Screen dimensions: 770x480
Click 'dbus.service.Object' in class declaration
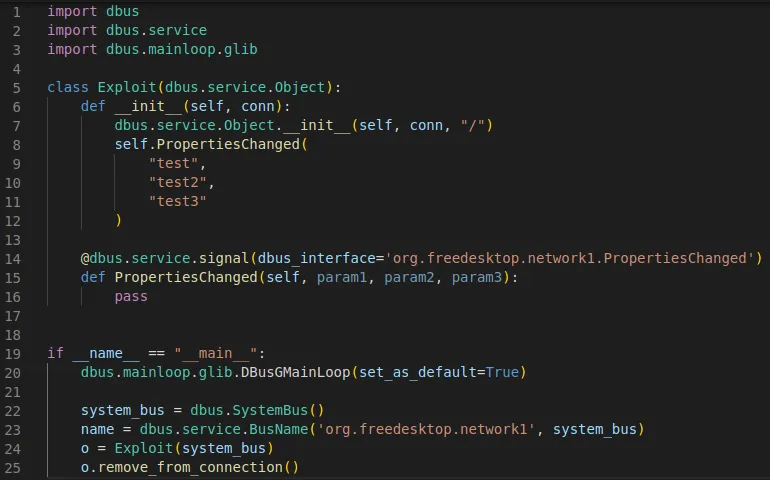[x=245, y=87]
